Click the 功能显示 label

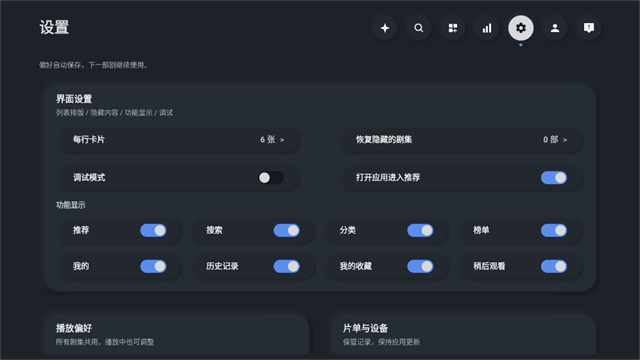click(x=71, y=205)
